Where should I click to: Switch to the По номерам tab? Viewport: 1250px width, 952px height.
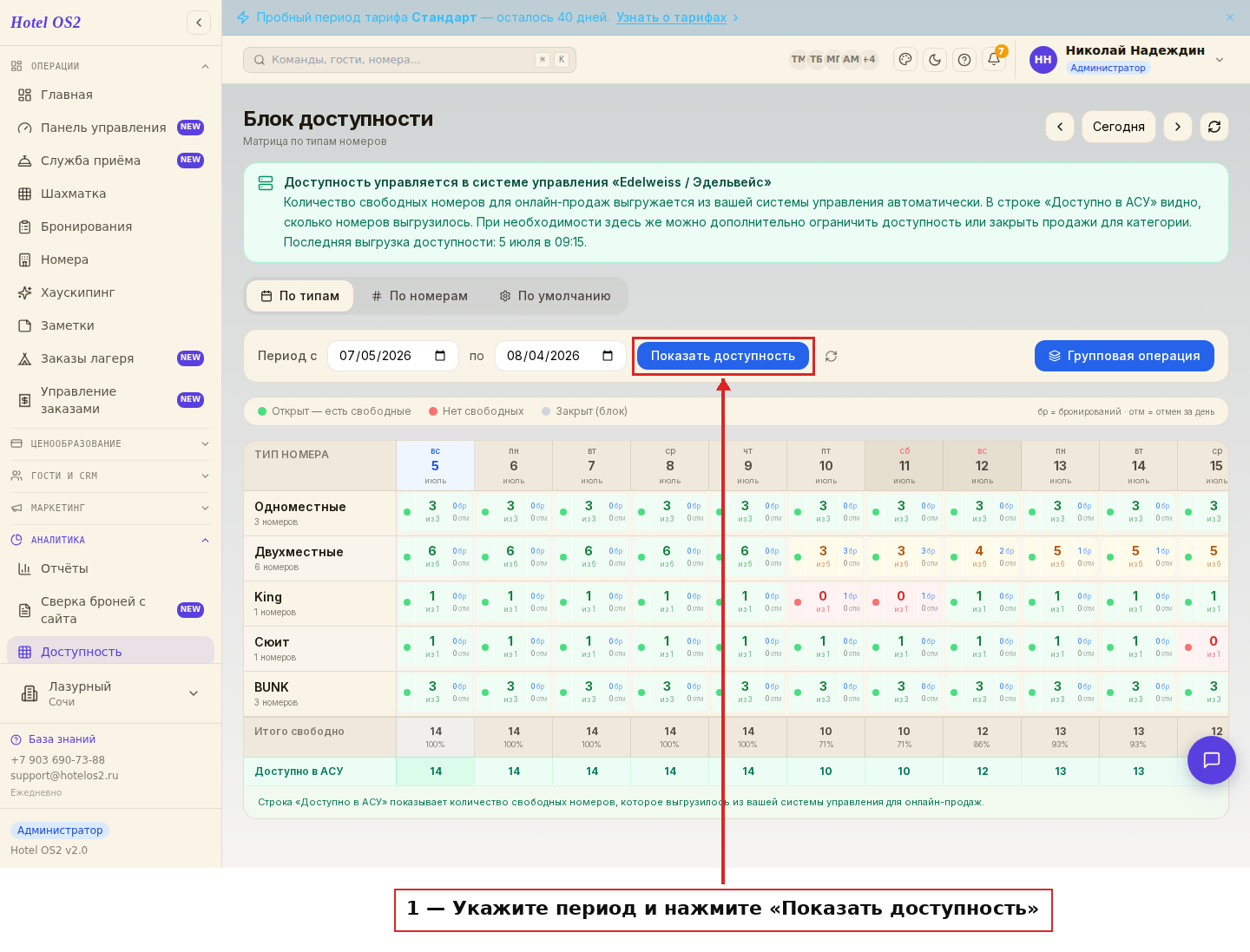(420, 296)
